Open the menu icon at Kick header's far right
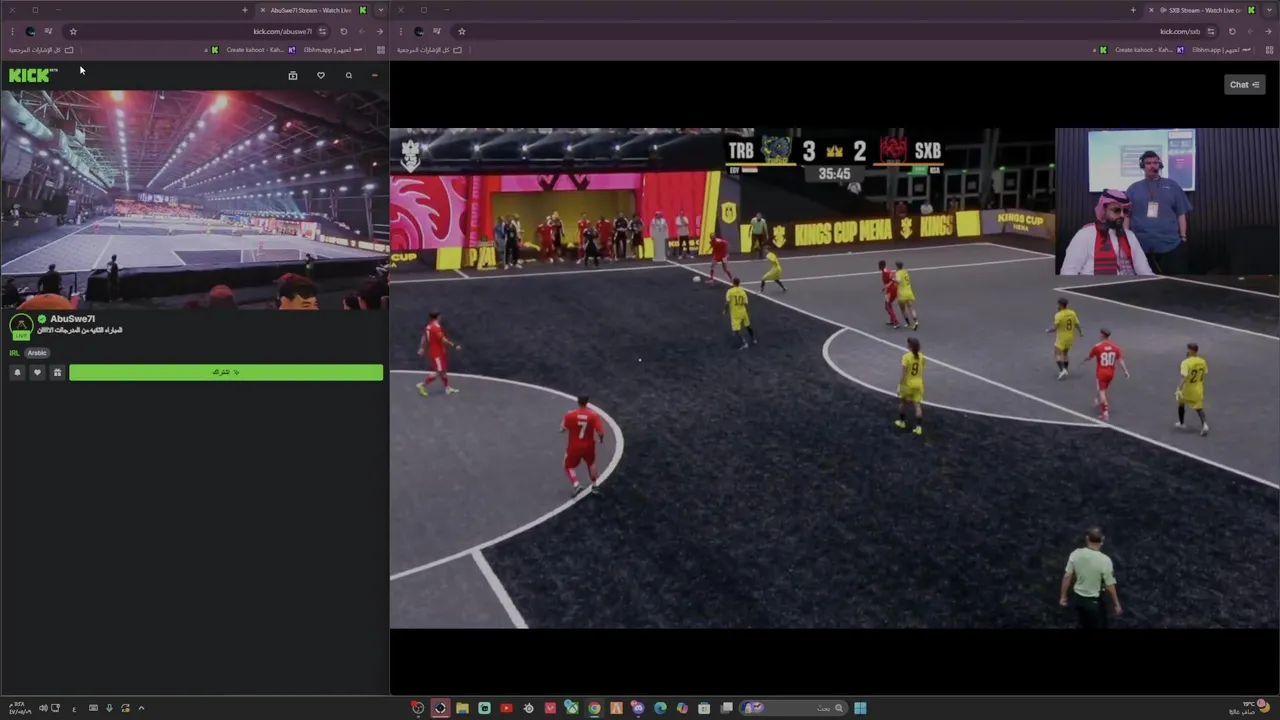Viewport: 1280px width, 720px height. point(375,75)
